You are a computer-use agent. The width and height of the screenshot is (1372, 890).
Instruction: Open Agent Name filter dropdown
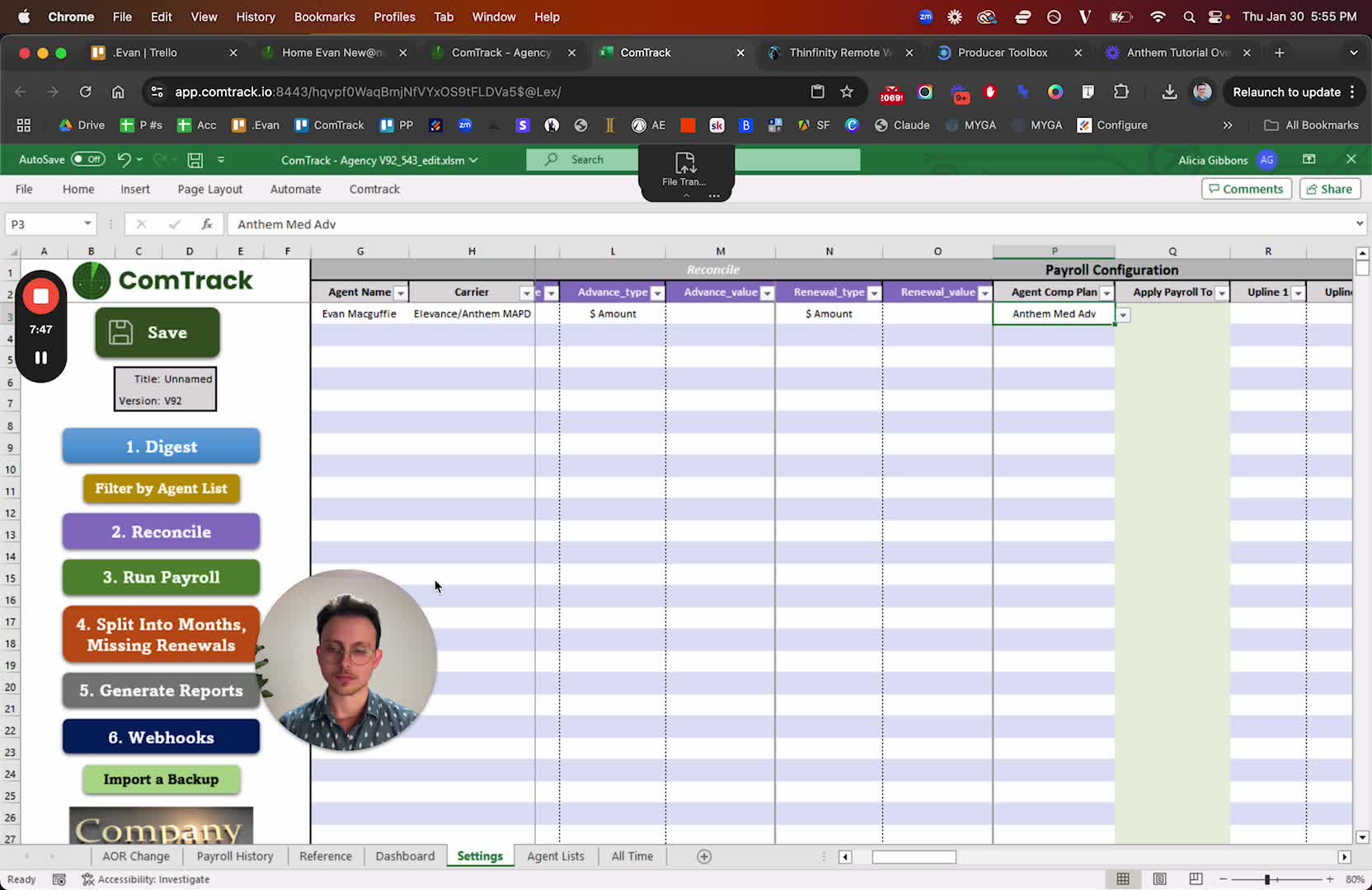pyautogui.click(x=400, y=293)
